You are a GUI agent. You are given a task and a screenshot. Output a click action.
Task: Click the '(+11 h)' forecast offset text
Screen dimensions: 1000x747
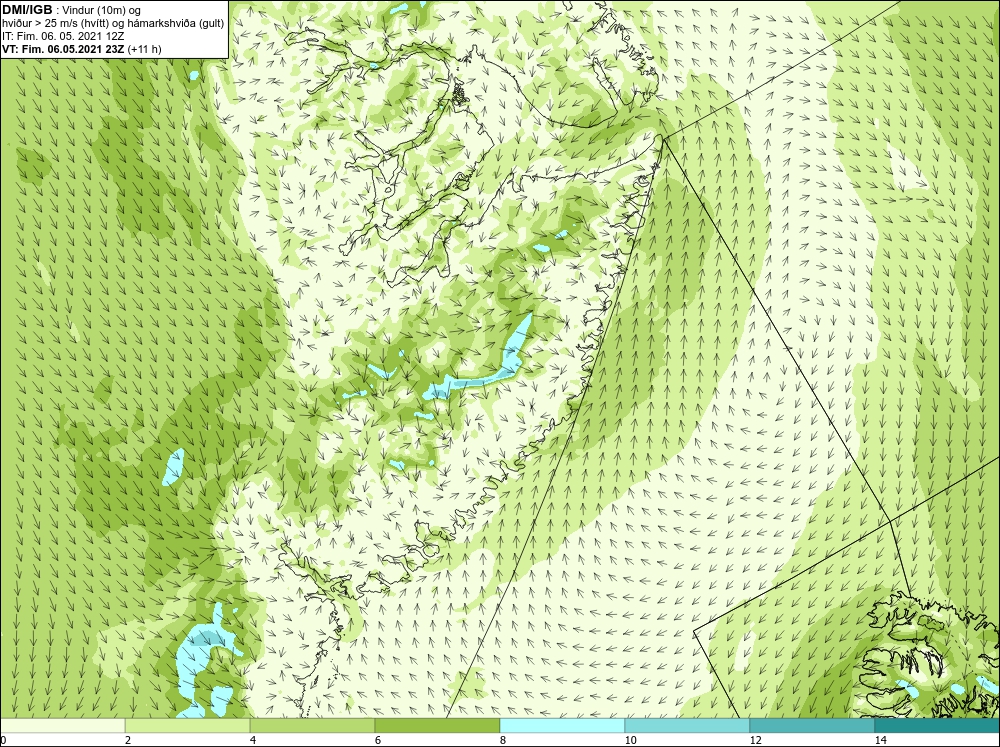pos(145,49)
